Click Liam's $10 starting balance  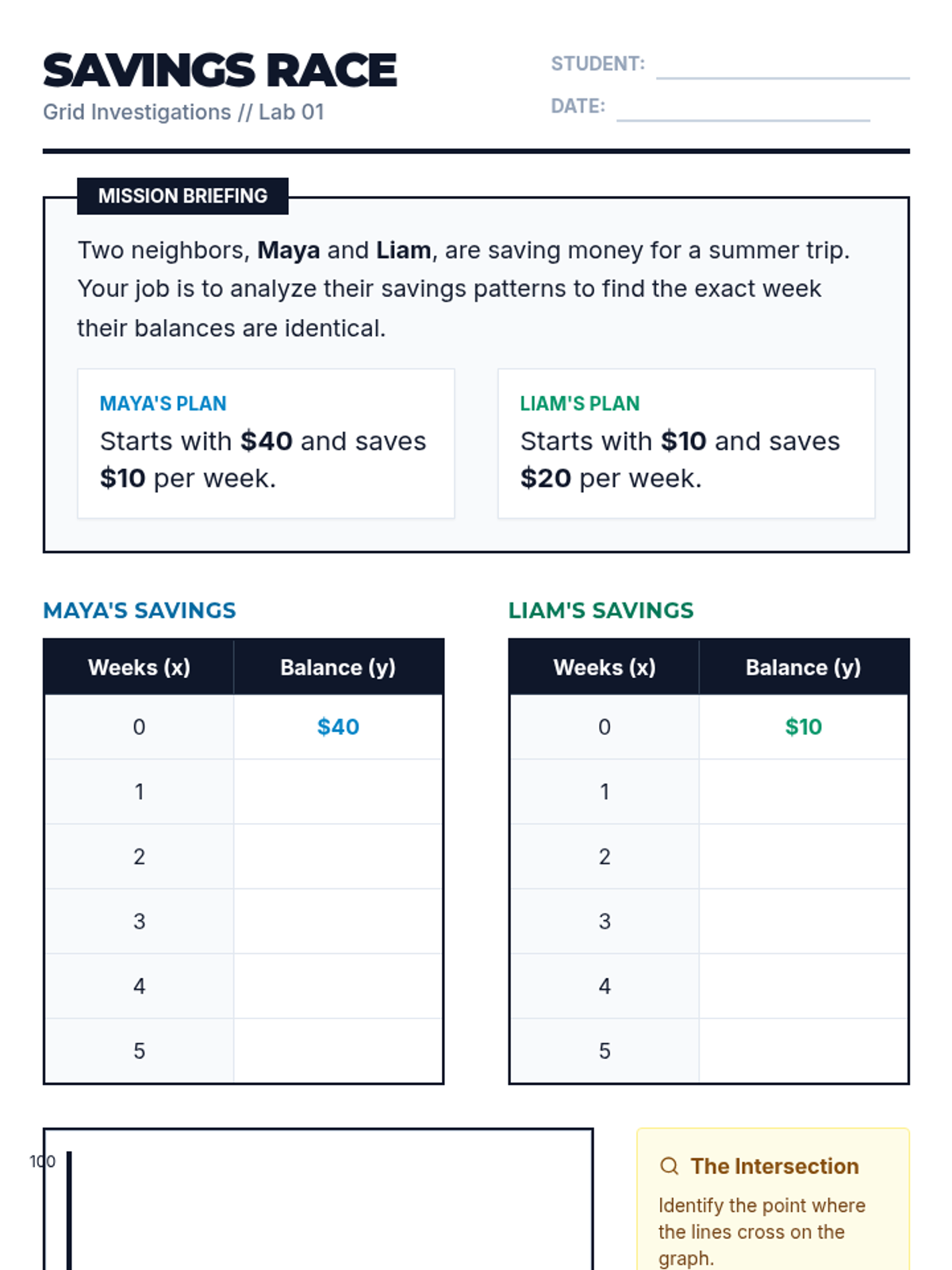(x=804, y=727)
